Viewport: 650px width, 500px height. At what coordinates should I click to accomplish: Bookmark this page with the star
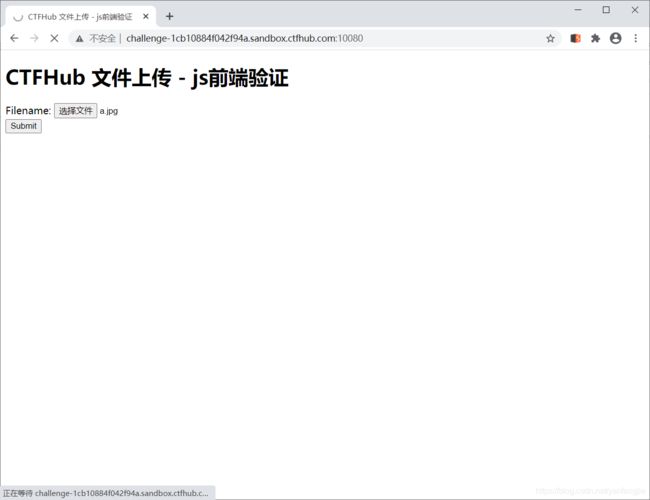pyautogui.click(x=550, y=39)
